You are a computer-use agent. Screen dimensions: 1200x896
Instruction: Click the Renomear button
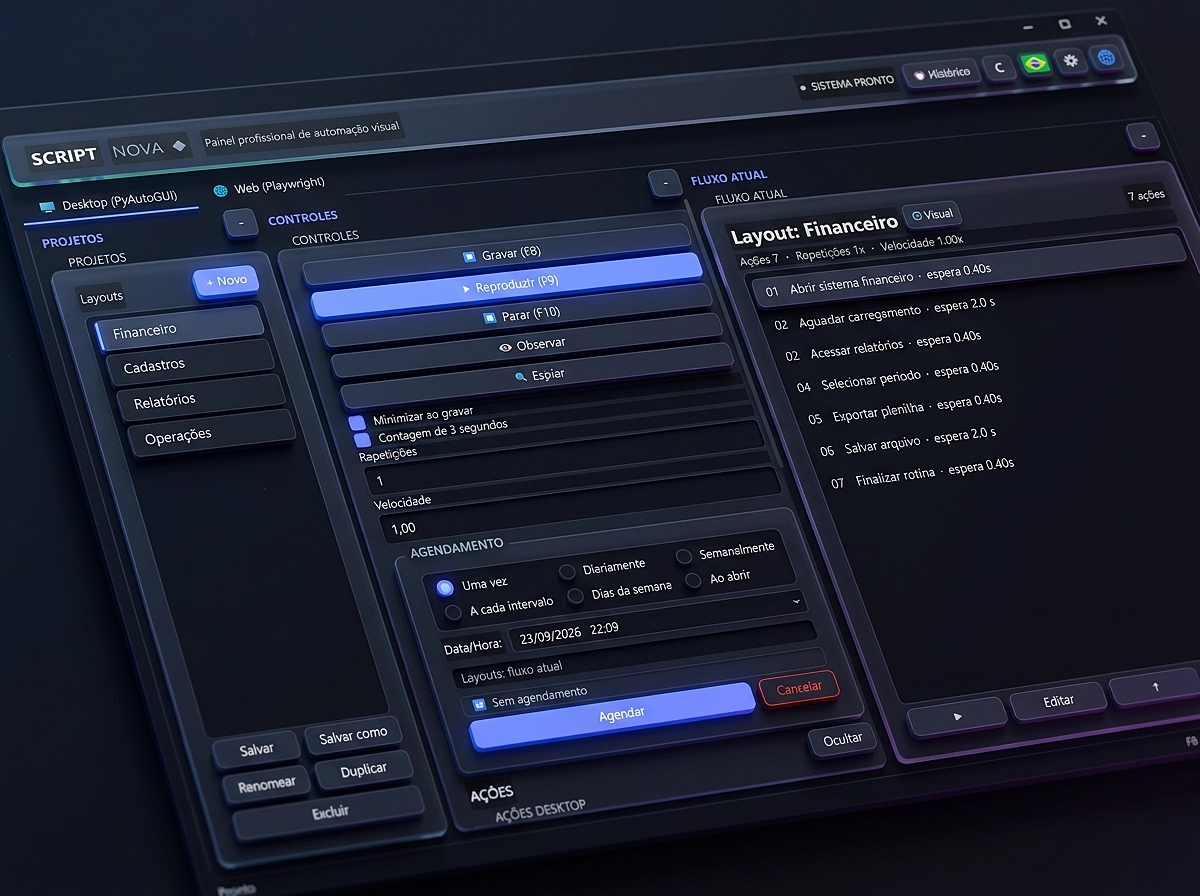tap(267, 786)
